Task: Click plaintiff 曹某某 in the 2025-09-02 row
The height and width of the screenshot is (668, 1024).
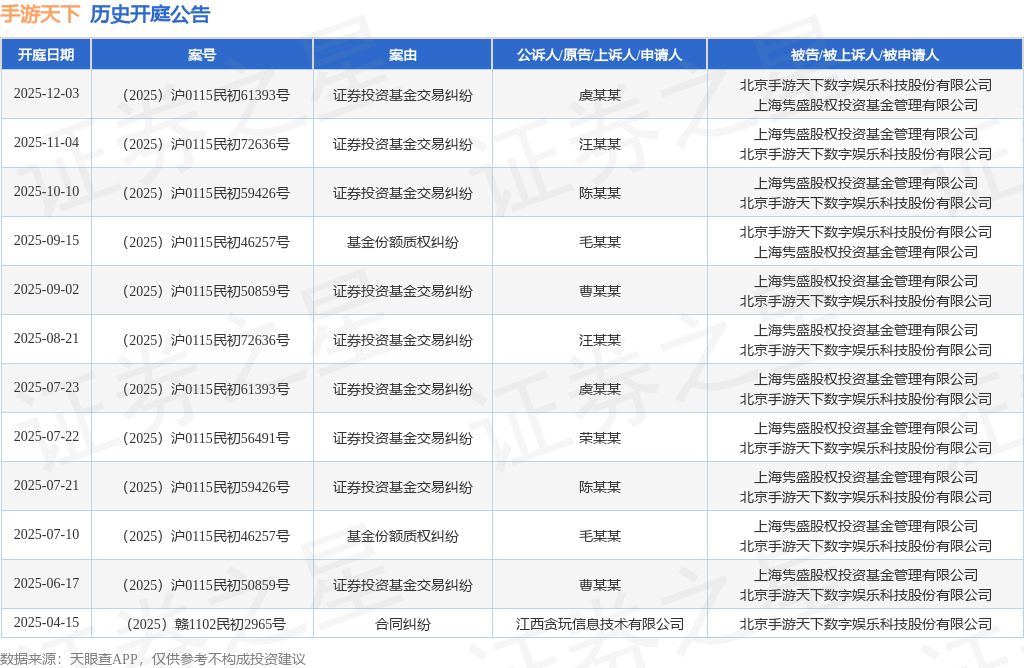Action: click(600, 291)
